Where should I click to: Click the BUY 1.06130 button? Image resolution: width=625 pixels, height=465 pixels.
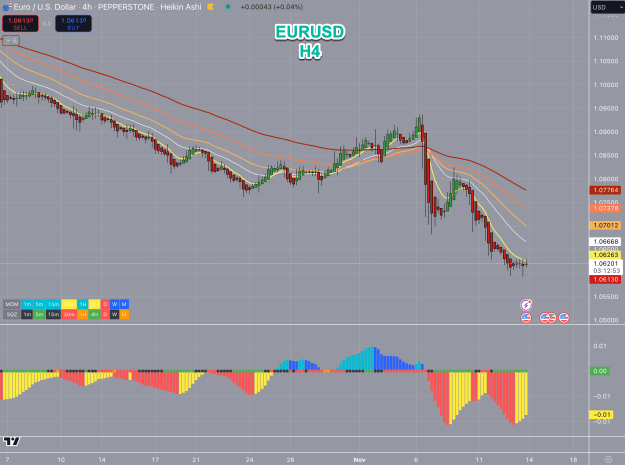73,24
